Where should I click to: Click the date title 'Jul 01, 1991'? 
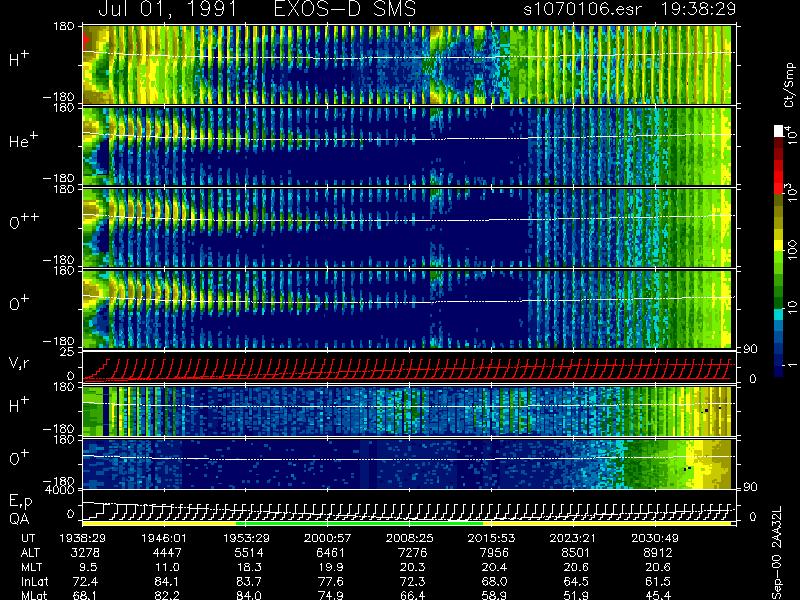(x=168, y=9)
